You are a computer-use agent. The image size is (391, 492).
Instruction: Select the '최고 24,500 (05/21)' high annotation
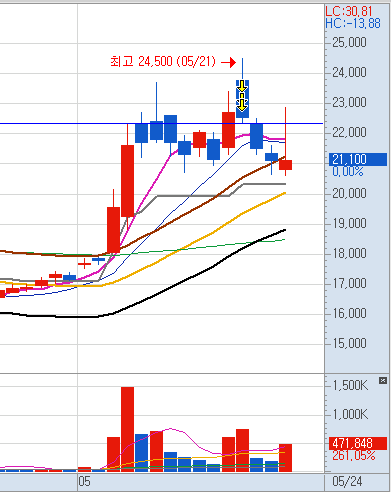pyautogui.click(x=163, y=62)
